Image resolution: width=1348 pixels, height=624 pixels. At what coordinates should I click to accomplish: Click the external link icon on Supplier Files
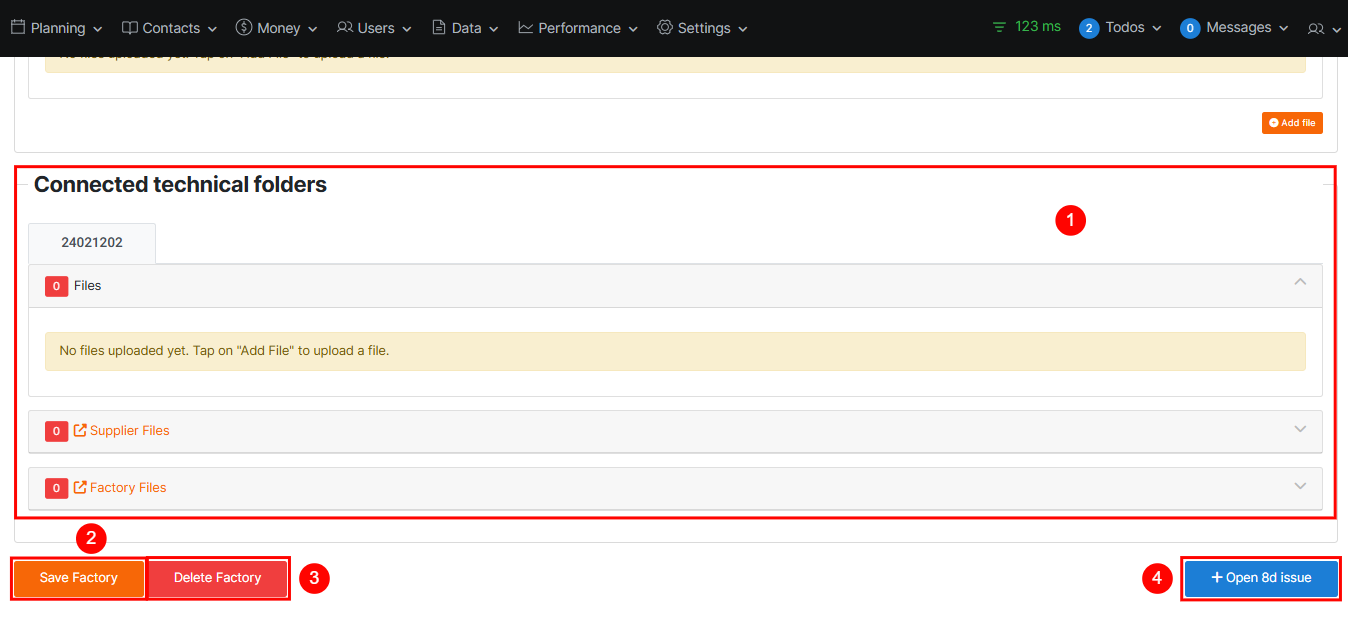tap(80, 431)
